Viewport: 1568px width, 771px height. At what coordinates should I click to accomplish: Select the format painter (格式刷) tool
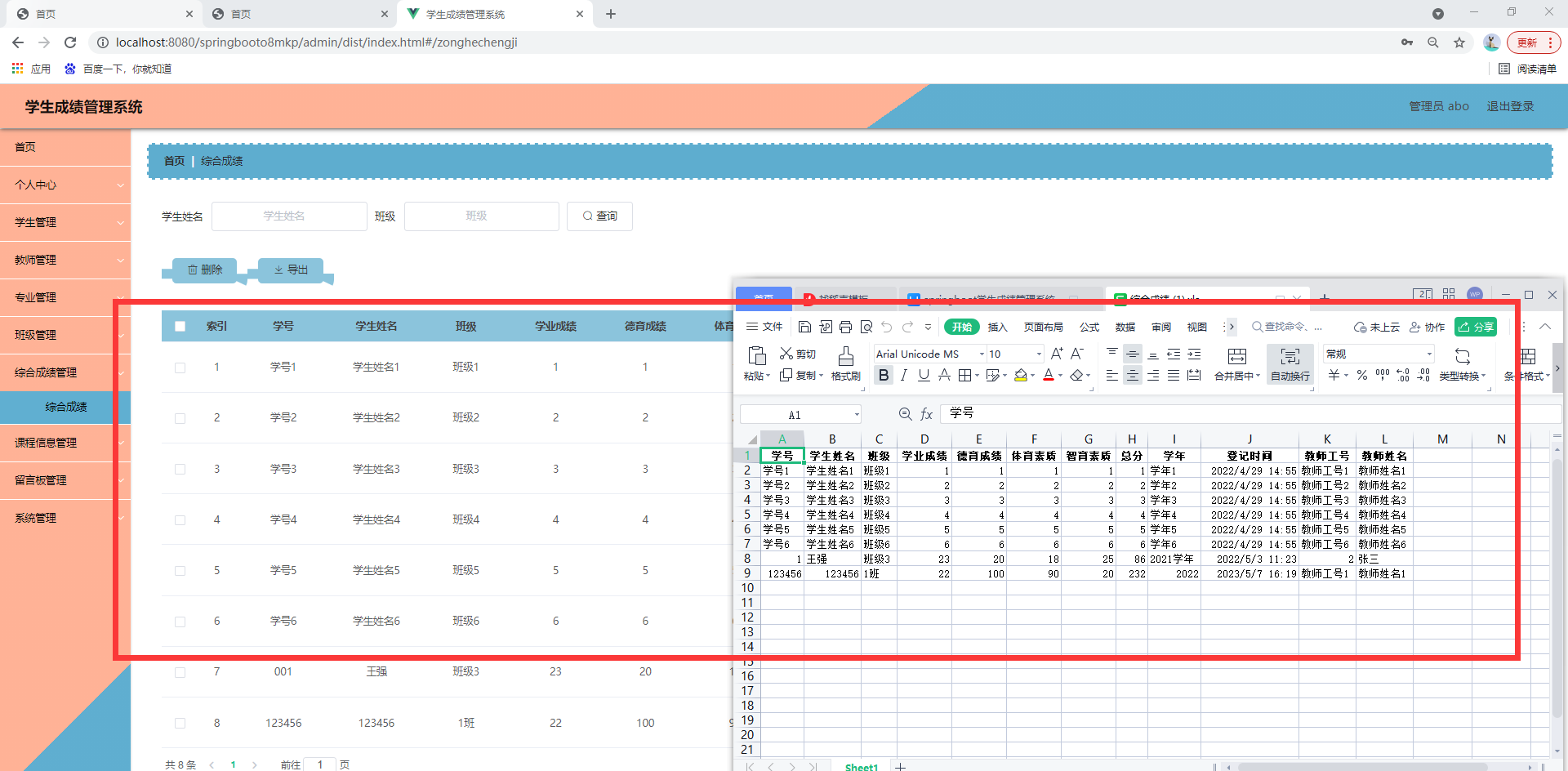[x=845, y=363]
